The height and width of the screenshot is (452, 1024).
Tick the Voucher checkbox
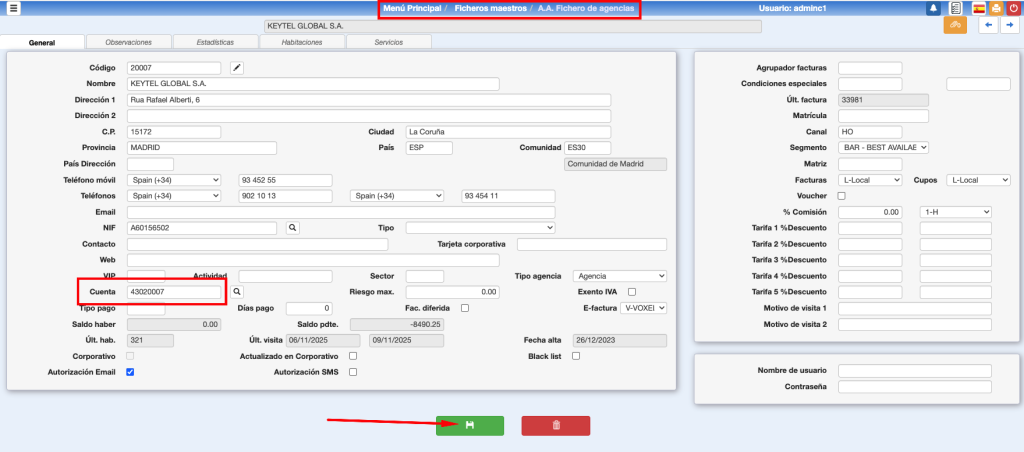tap(841, 196)
